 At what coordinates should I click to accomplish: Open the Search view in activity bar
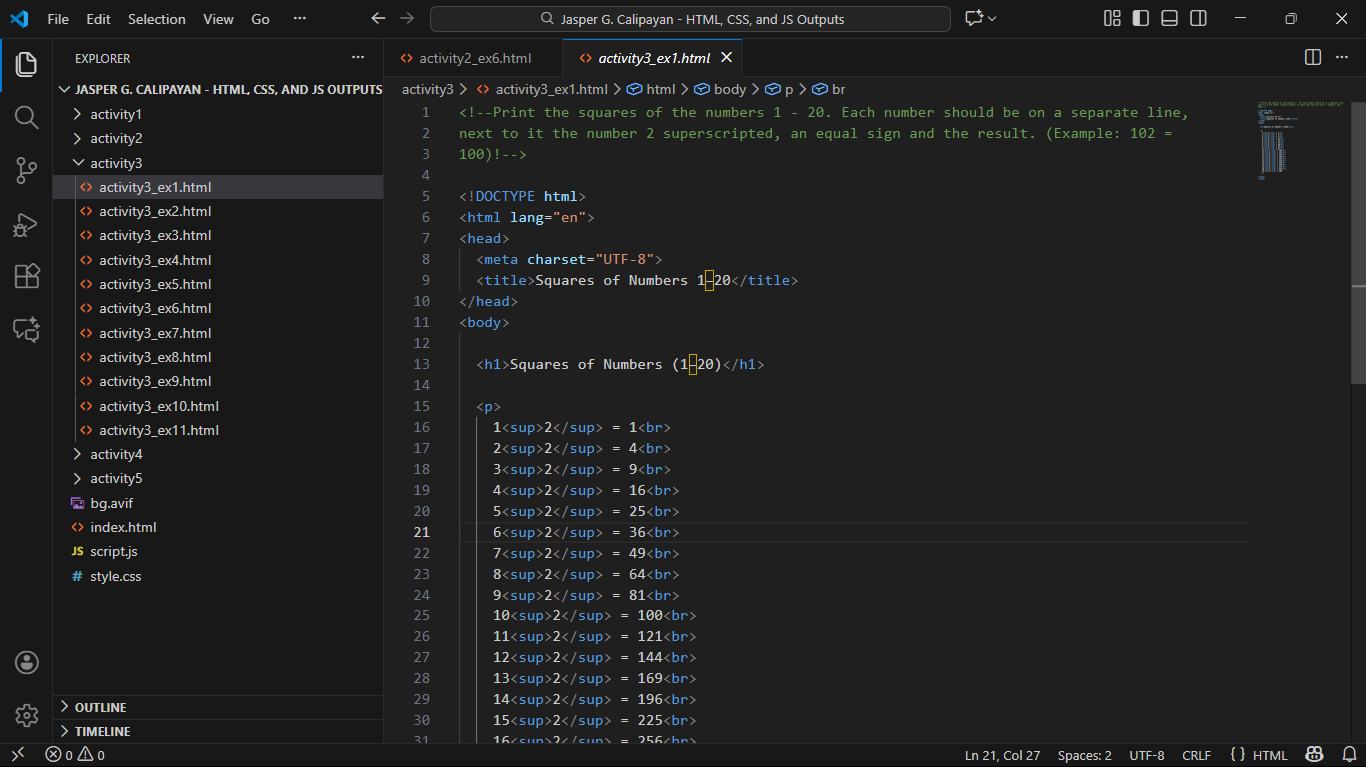click(26, 118)
